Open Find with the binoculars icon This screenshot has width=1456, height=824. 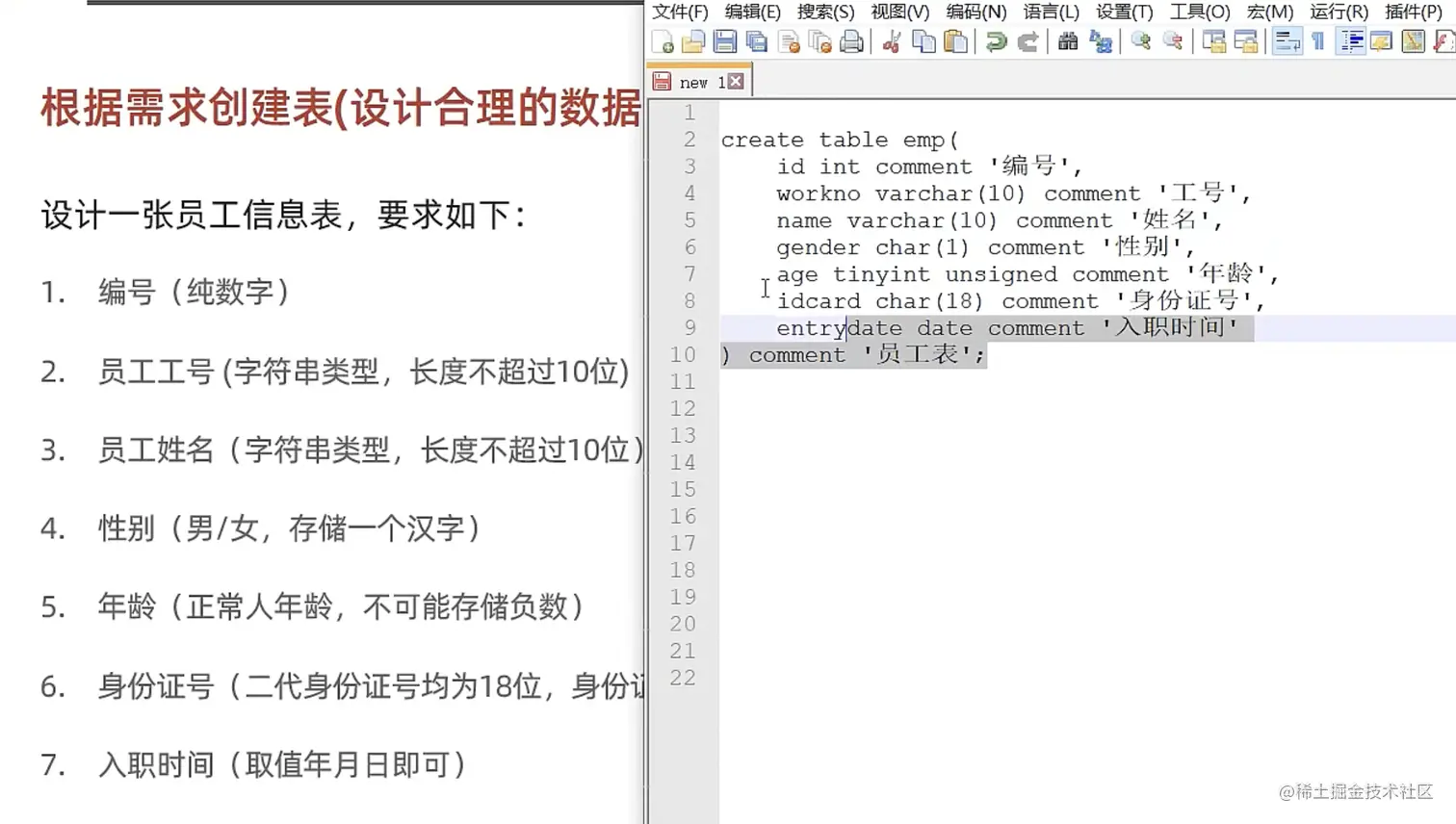point(1068,41)
